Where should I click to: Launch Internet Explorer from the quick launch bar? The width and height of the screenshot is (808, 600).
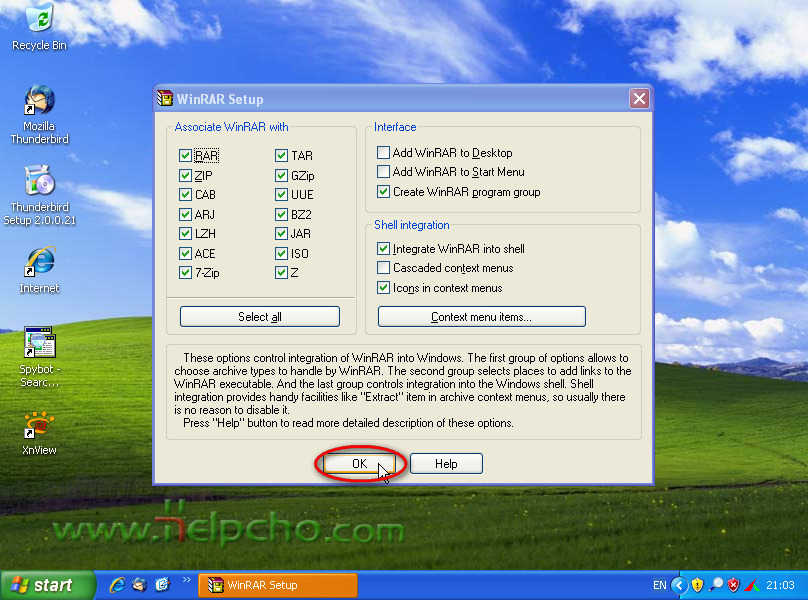(117, 585)
